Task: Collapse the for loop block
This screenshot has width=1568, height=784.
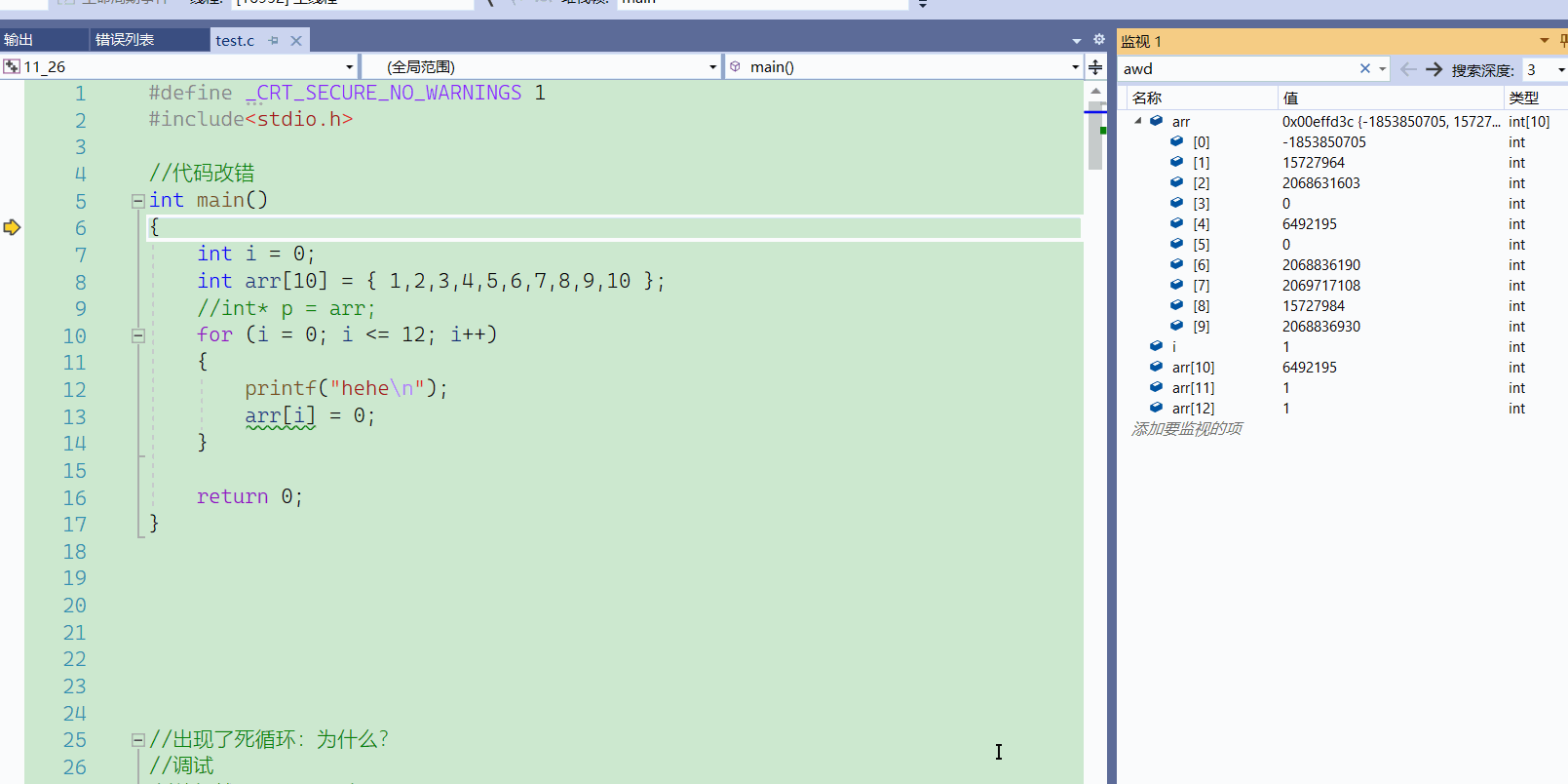Action: click(138, 335)
